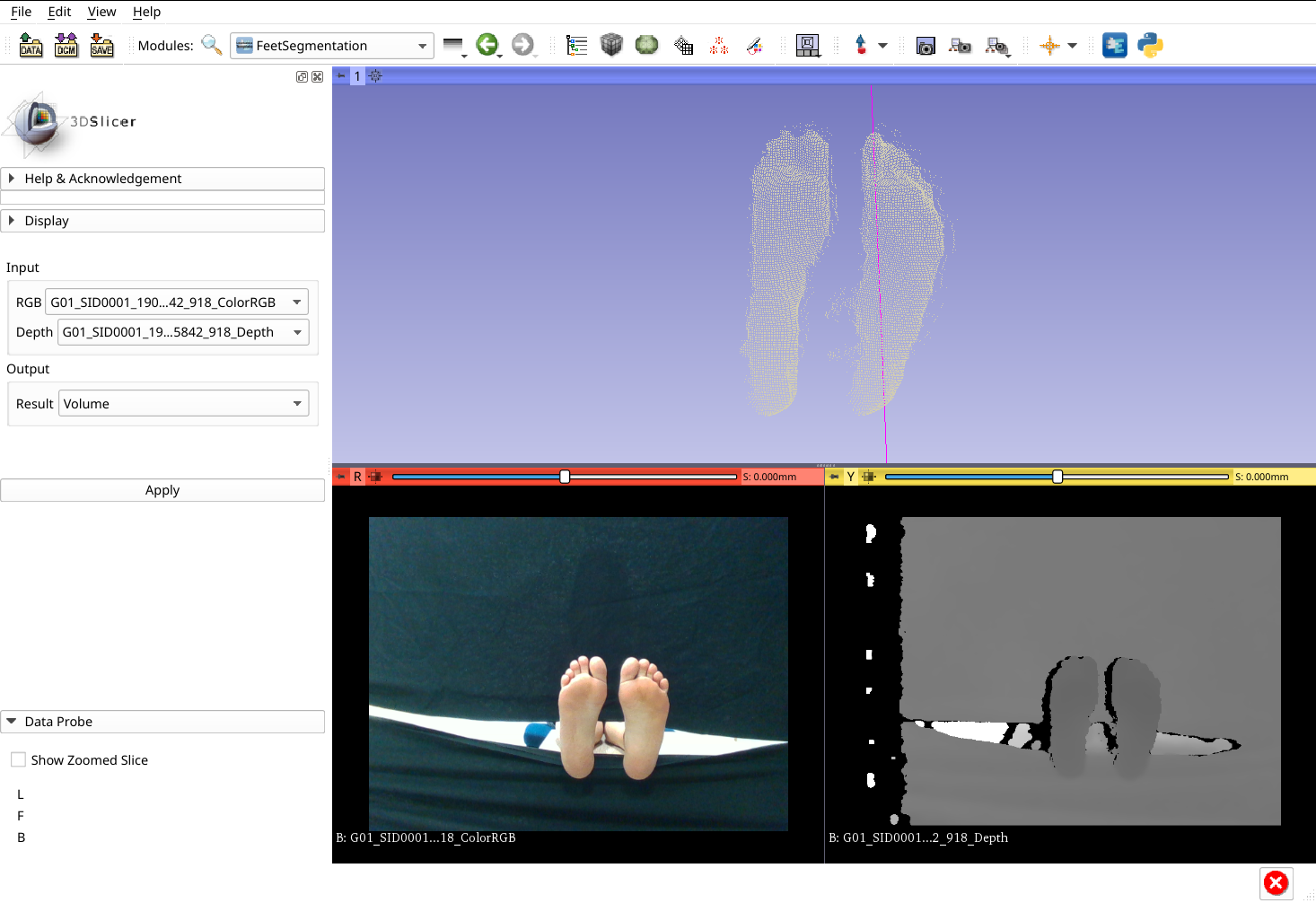This screenshot has width=1316, height=903.
Task: Click the Load DICOM data icon
Action: click(66, 45)
